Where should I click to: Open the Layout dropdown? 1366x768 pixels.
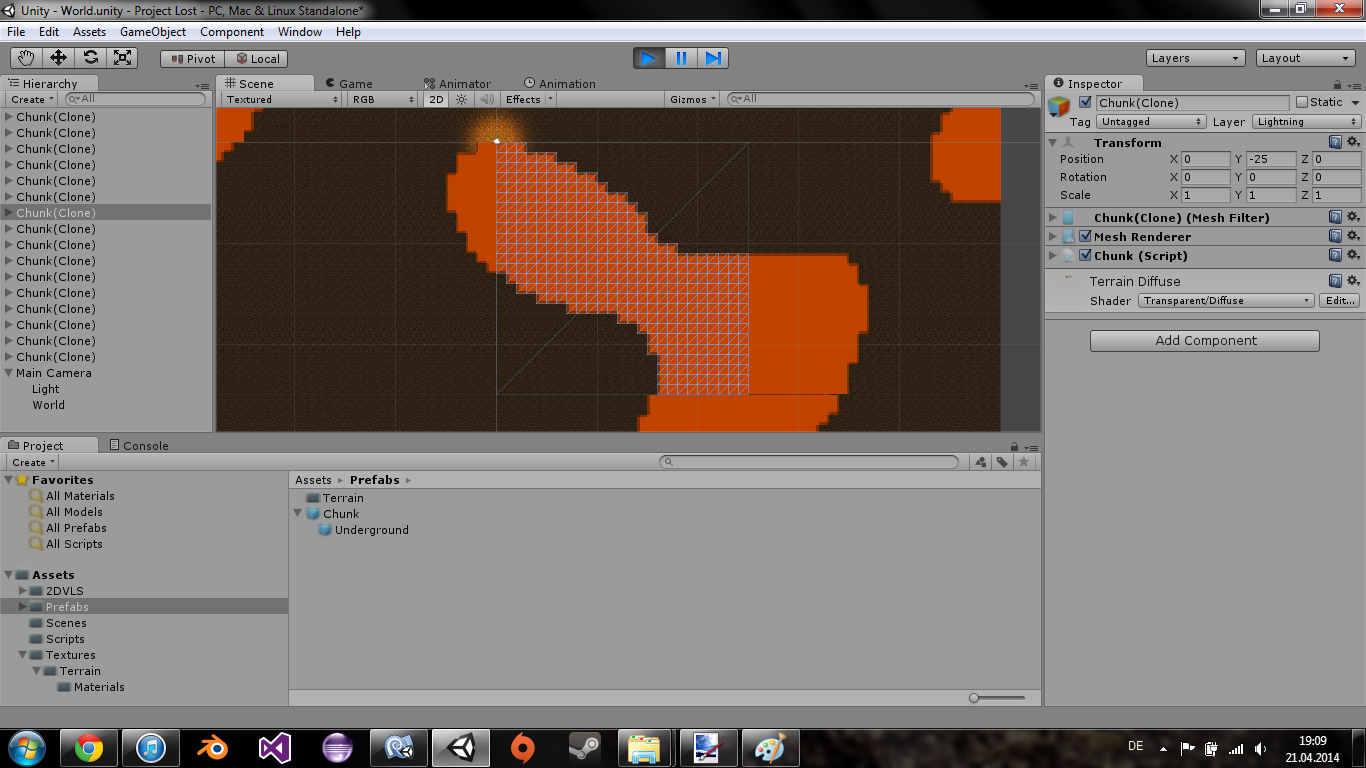coord(1306,58)
